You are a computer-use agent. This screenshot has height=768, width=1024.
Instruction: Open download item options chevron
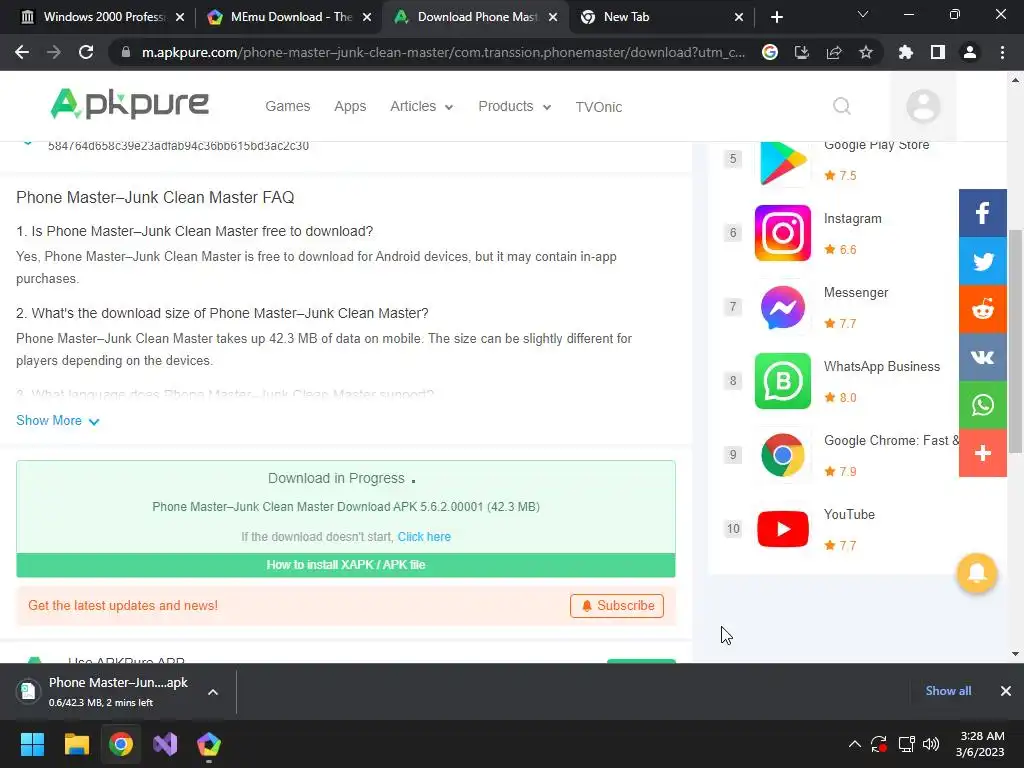coord(213,692)
